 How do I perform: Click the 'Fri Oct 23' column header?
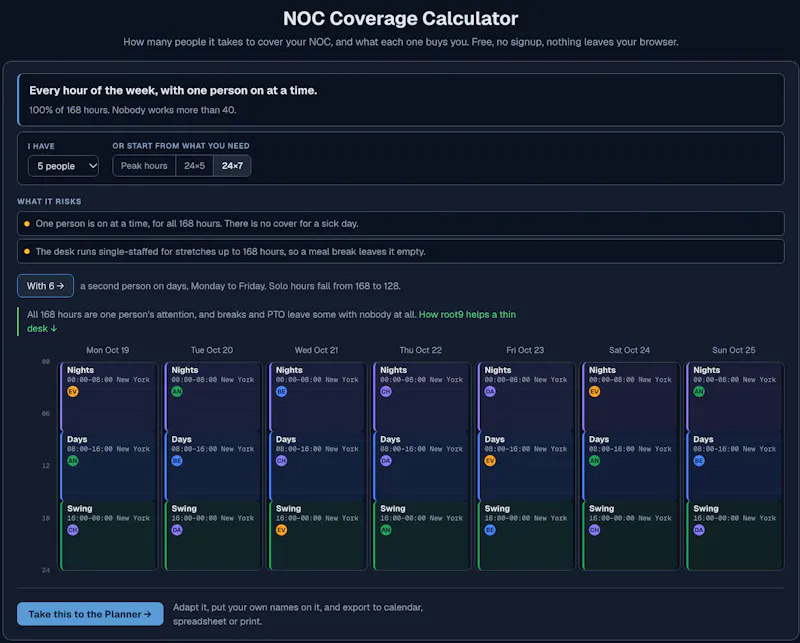(525, 350)
